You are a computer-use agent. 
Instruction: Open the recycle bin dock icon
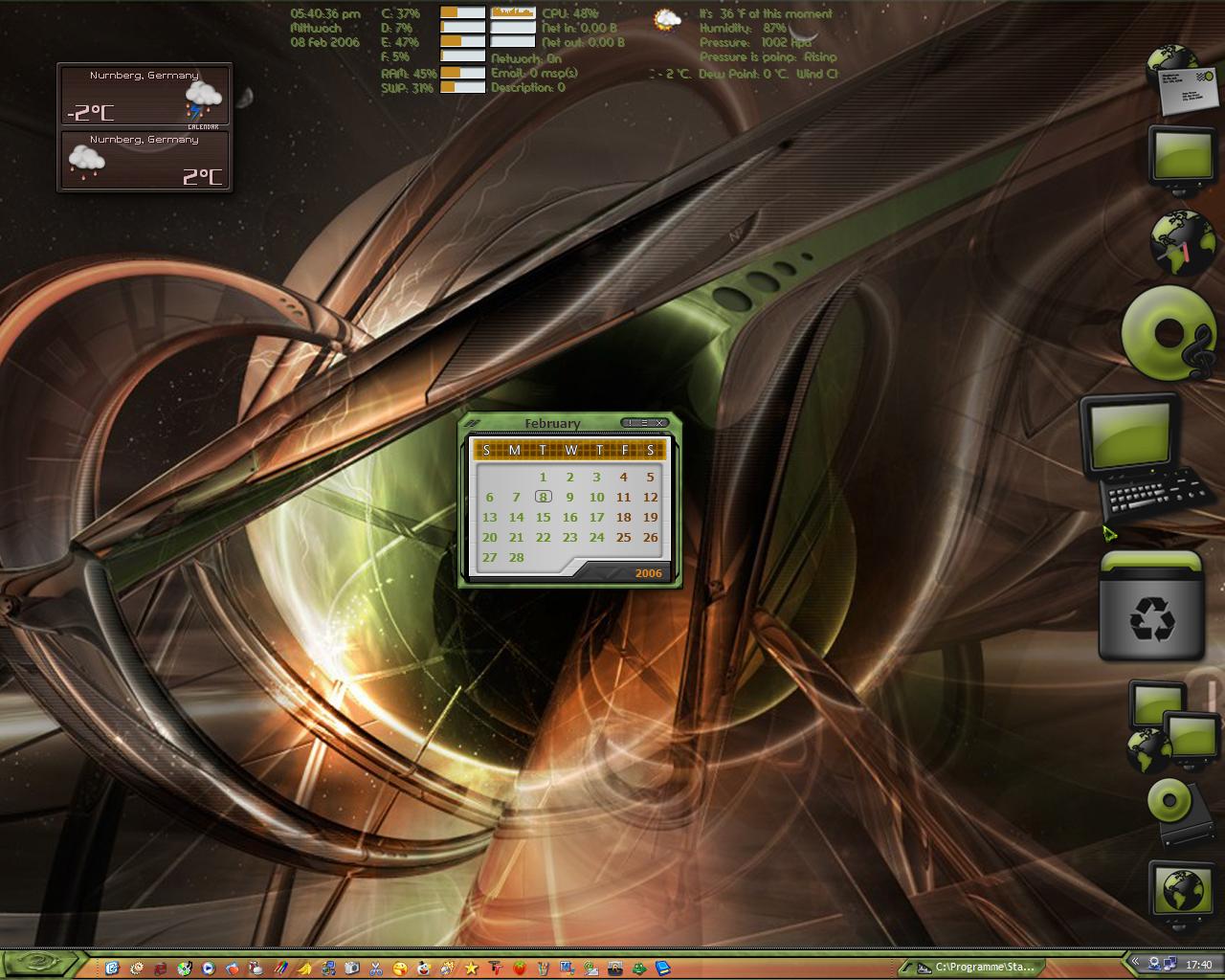click(x=1151, y=607)
